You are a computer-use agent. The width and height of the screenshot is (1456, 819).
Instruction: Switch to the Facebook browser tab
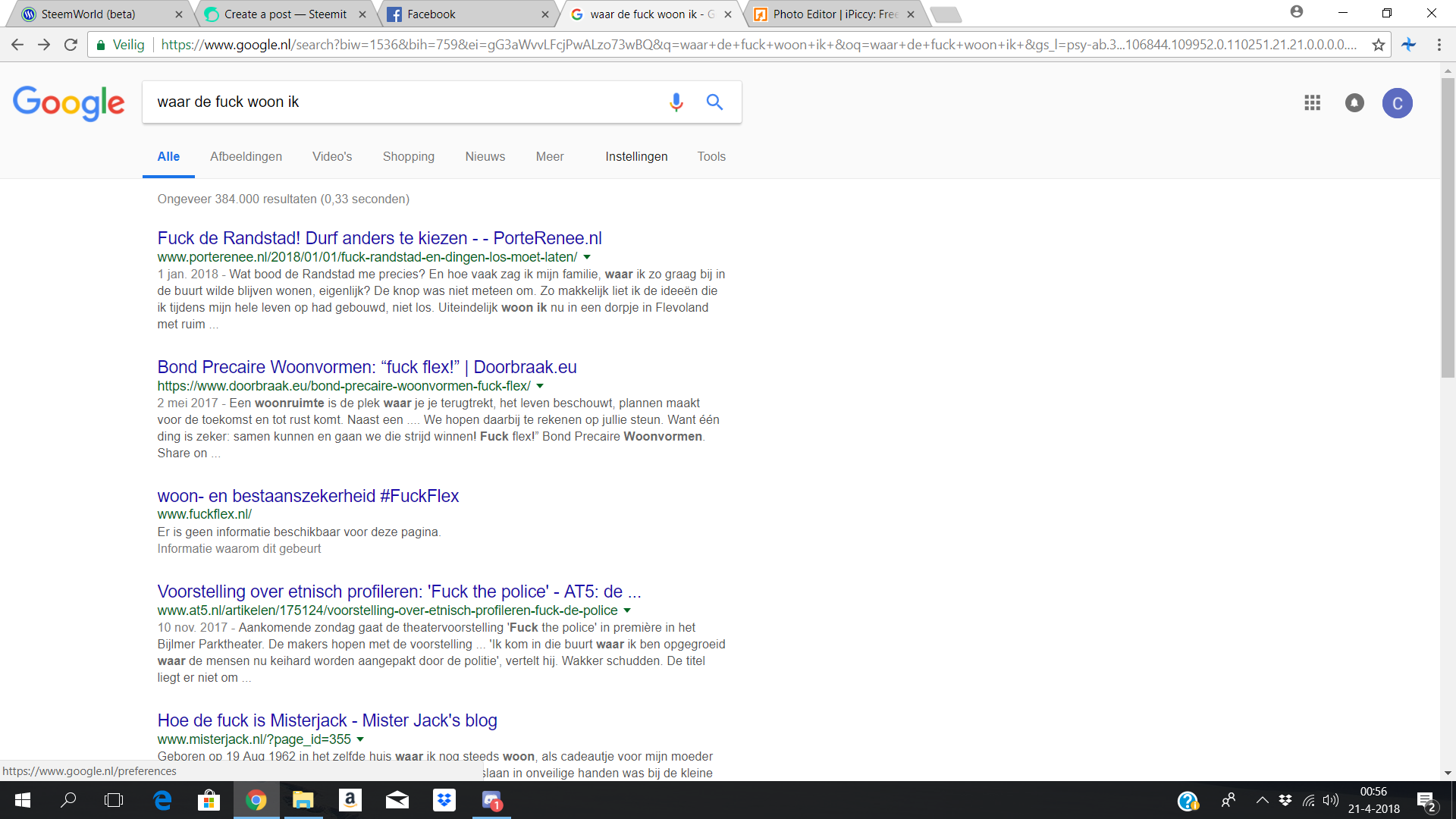click(466, 14)
